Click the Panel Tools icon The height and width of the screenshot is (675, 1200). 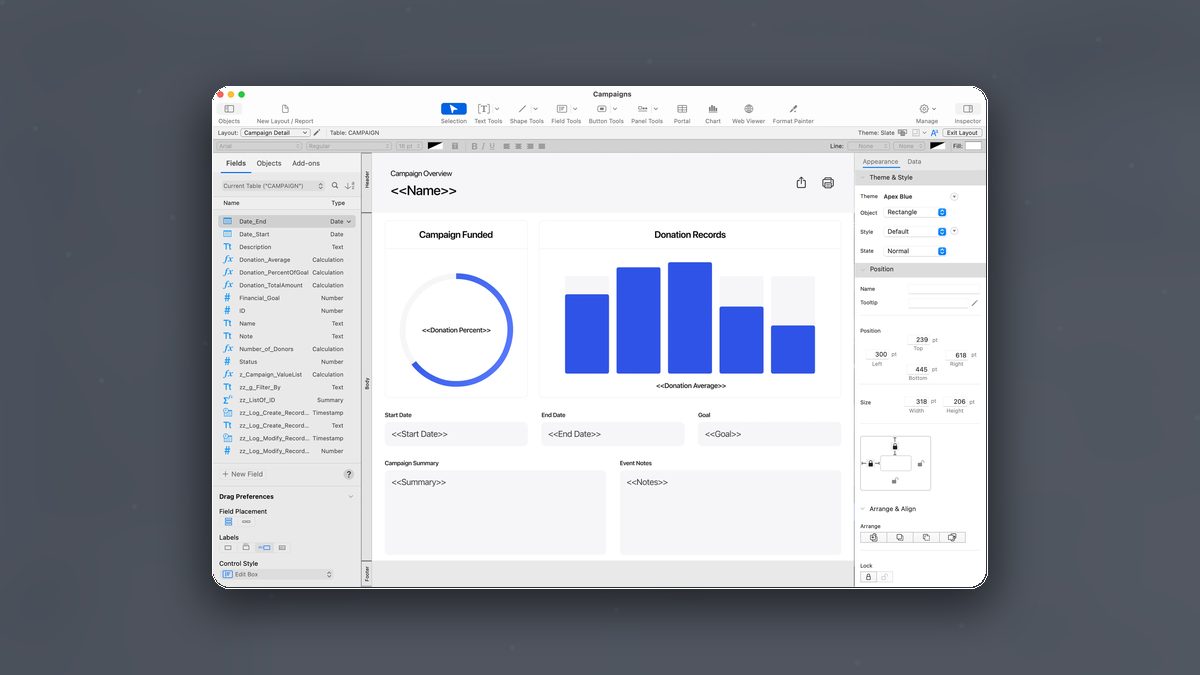(x=643, y=109)
